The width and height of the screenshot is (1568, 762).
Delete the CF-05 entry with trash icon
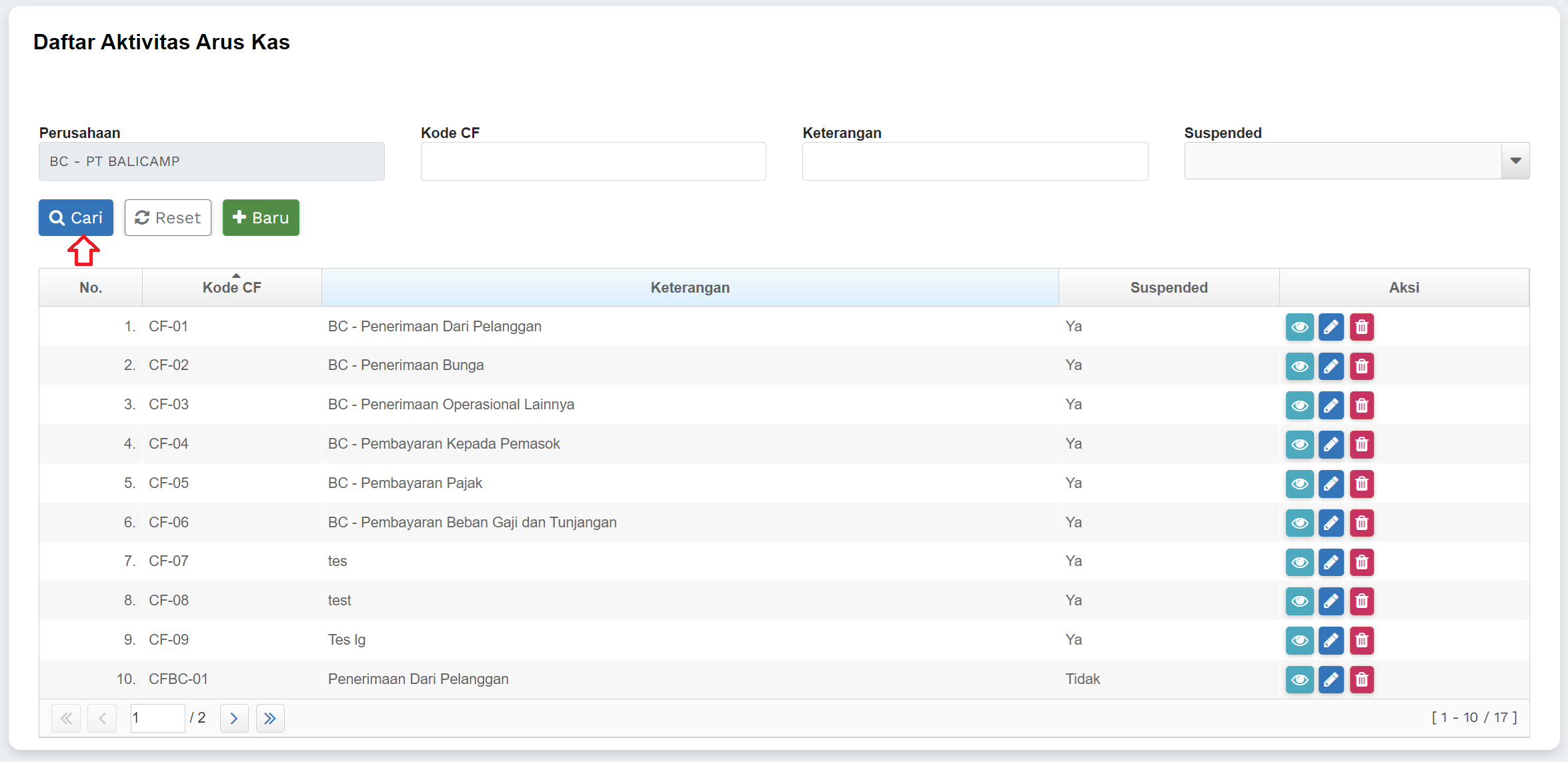1362,484
